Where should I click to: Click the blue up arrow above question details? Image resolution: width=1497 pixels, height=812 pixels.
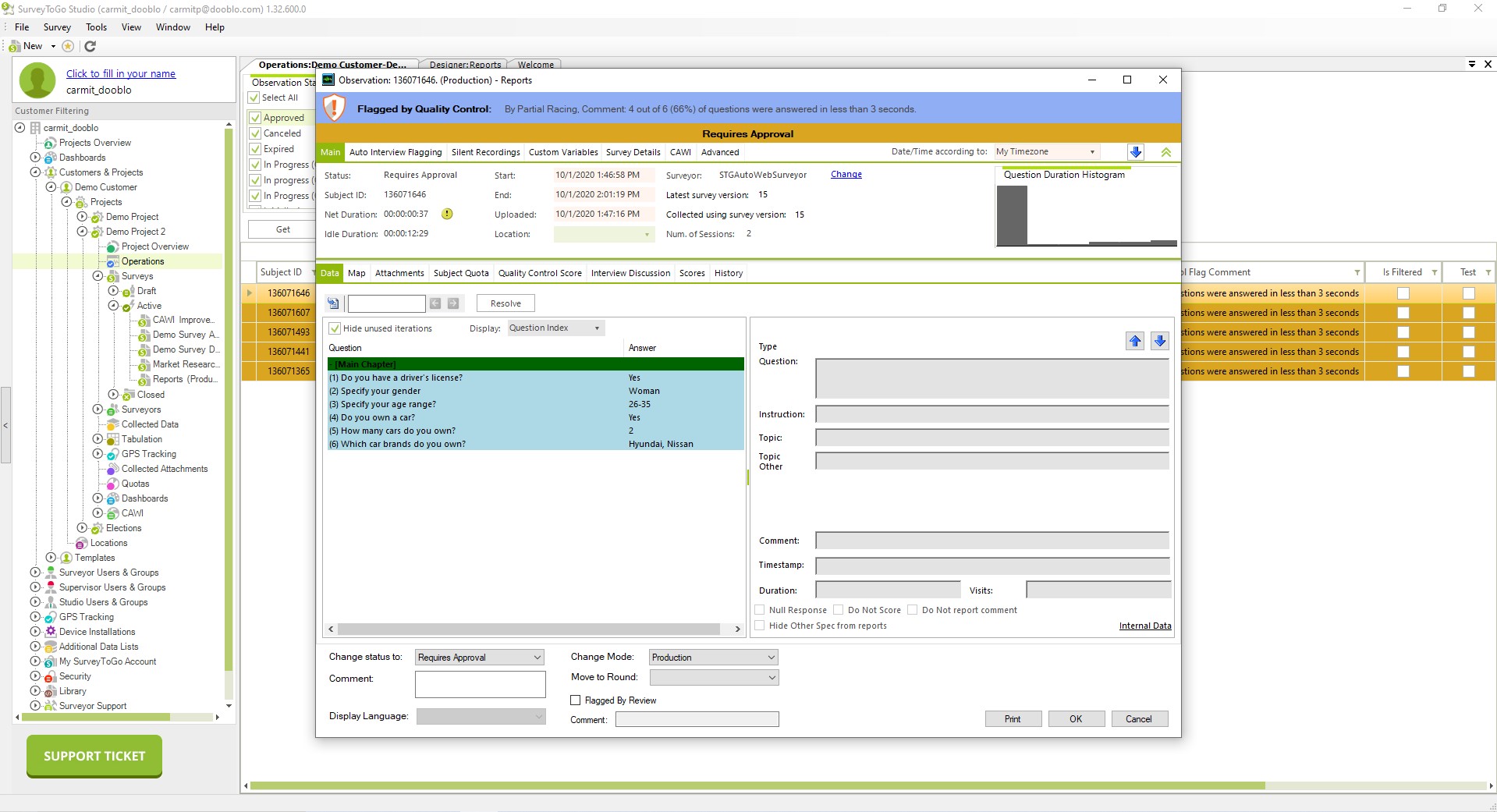point(1135,341)
